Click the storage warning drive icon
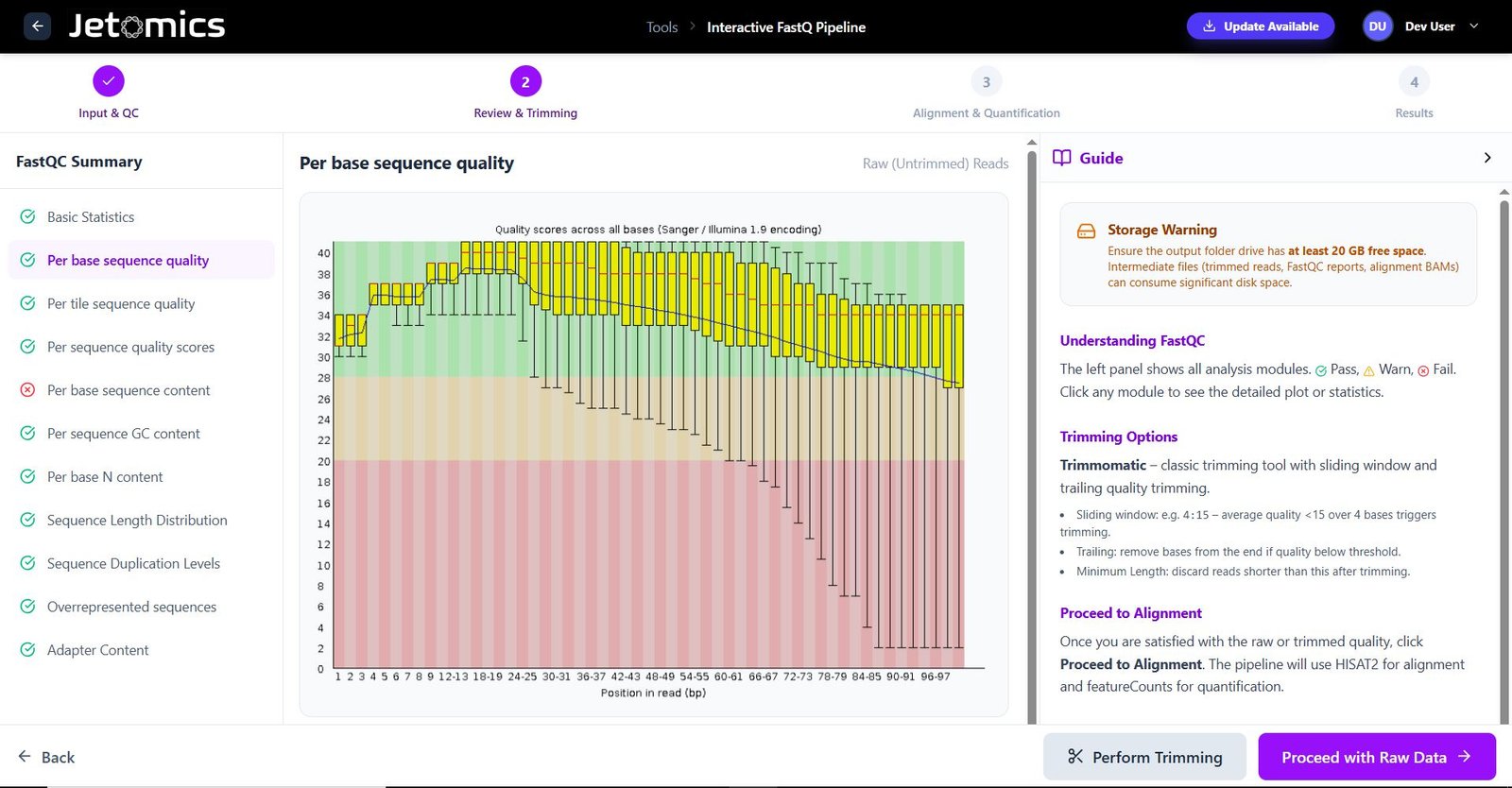Image resolution: width=1512 pixels, height=788 pixels. 1087,231
